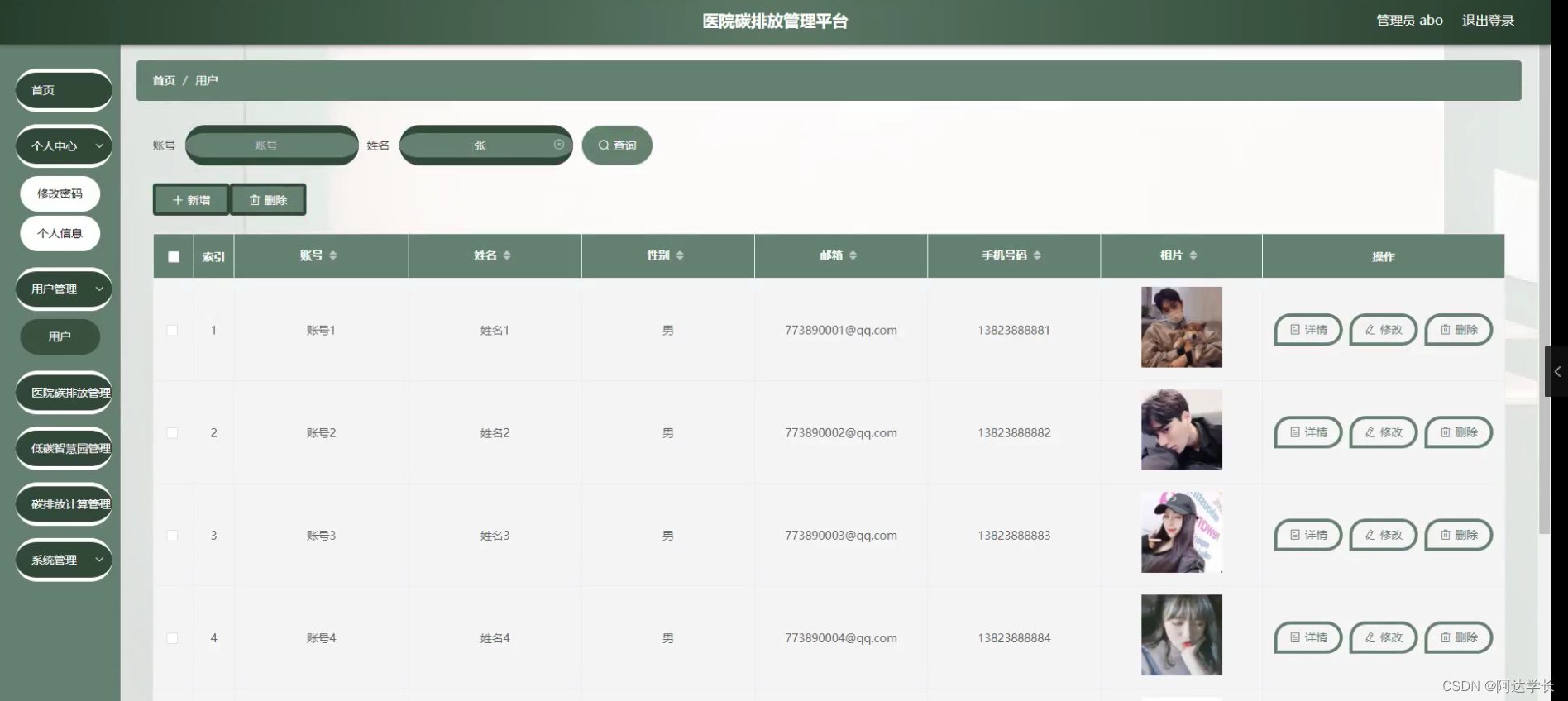1568x701 pixels.
Task: Open 碳排放计算管理 in the sidebar
Action: point(64,503)
